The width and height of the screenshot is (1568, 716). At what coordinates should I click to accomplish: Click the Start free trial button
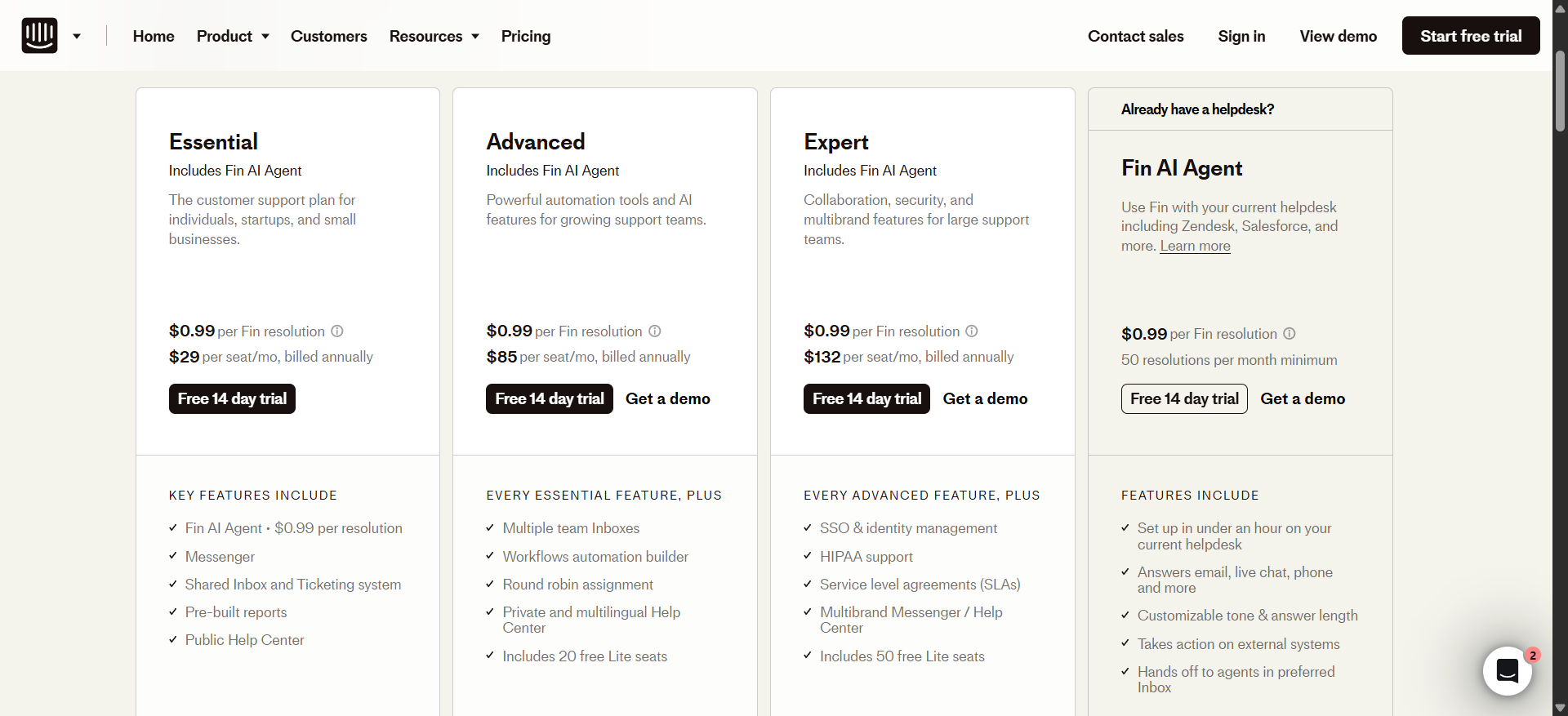tap(1470, 35)
